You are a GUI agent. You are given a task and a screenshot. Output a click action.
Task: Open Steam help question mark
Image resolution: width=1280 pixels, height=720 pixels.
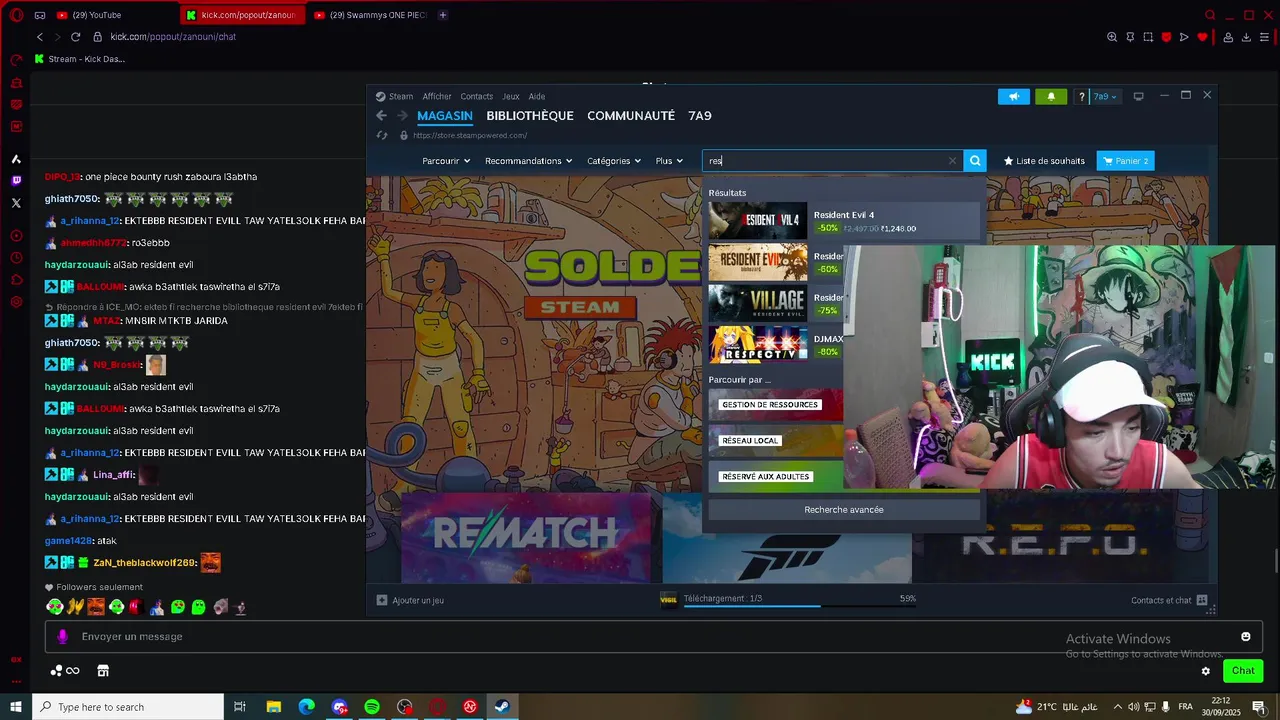point(1081,96)
